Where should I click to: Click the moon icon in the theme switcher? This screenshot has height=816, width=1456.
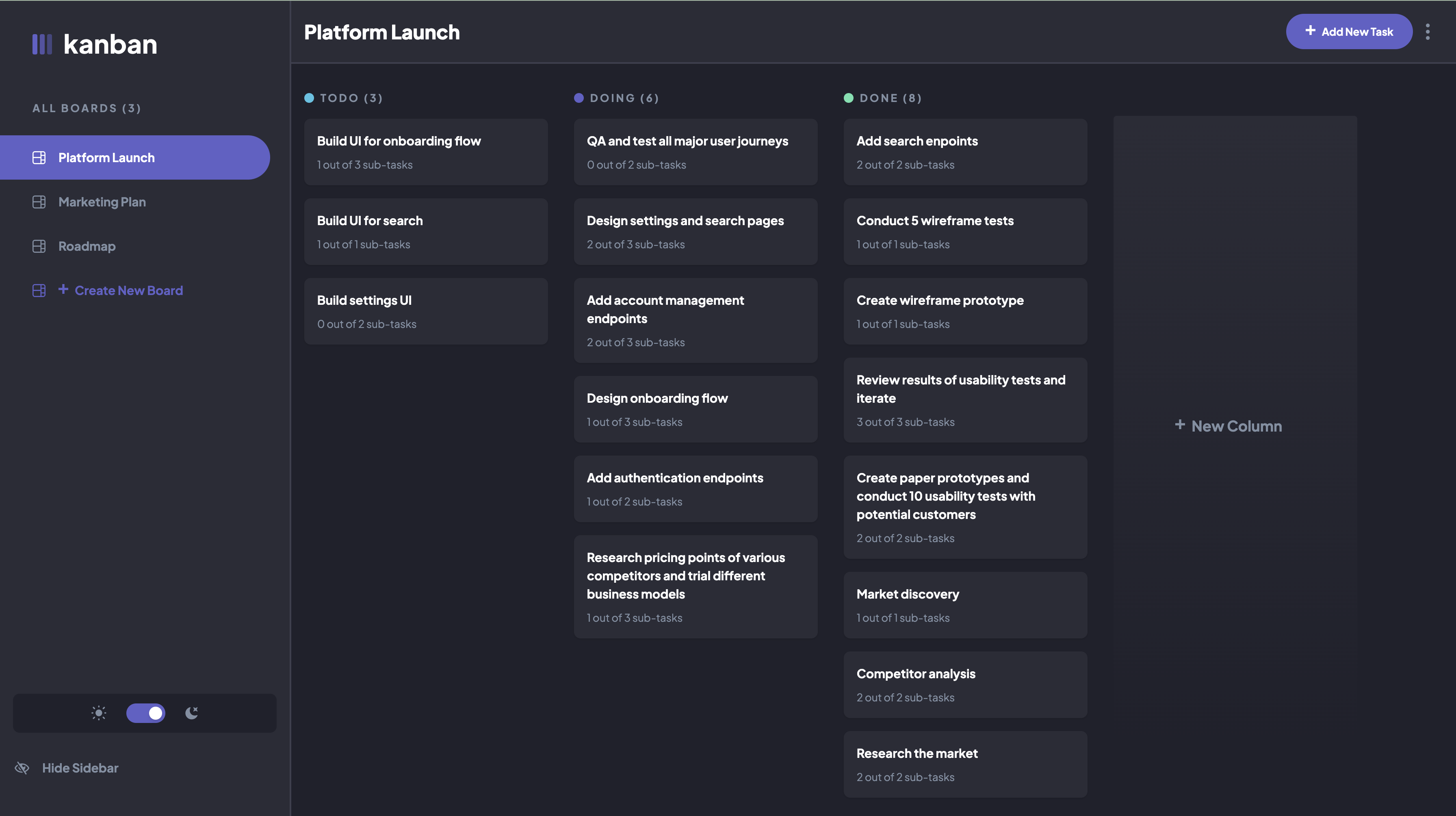tap(192, 712)
